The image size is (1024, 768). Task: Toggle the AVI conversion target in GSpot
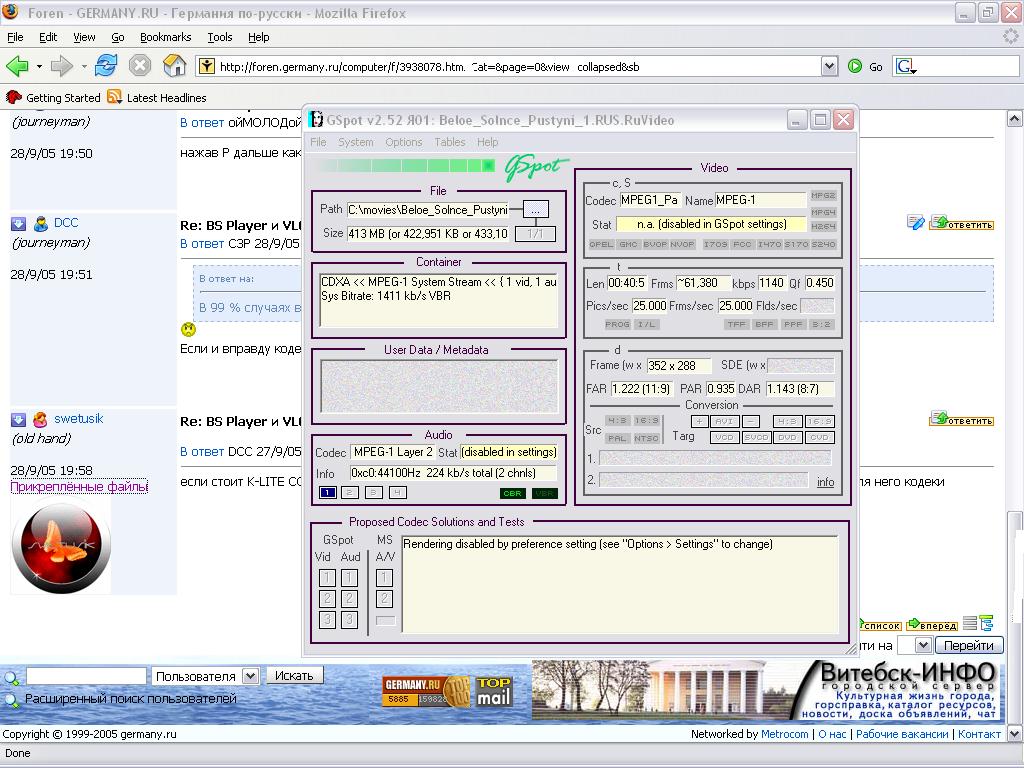[x=724, y=422]
